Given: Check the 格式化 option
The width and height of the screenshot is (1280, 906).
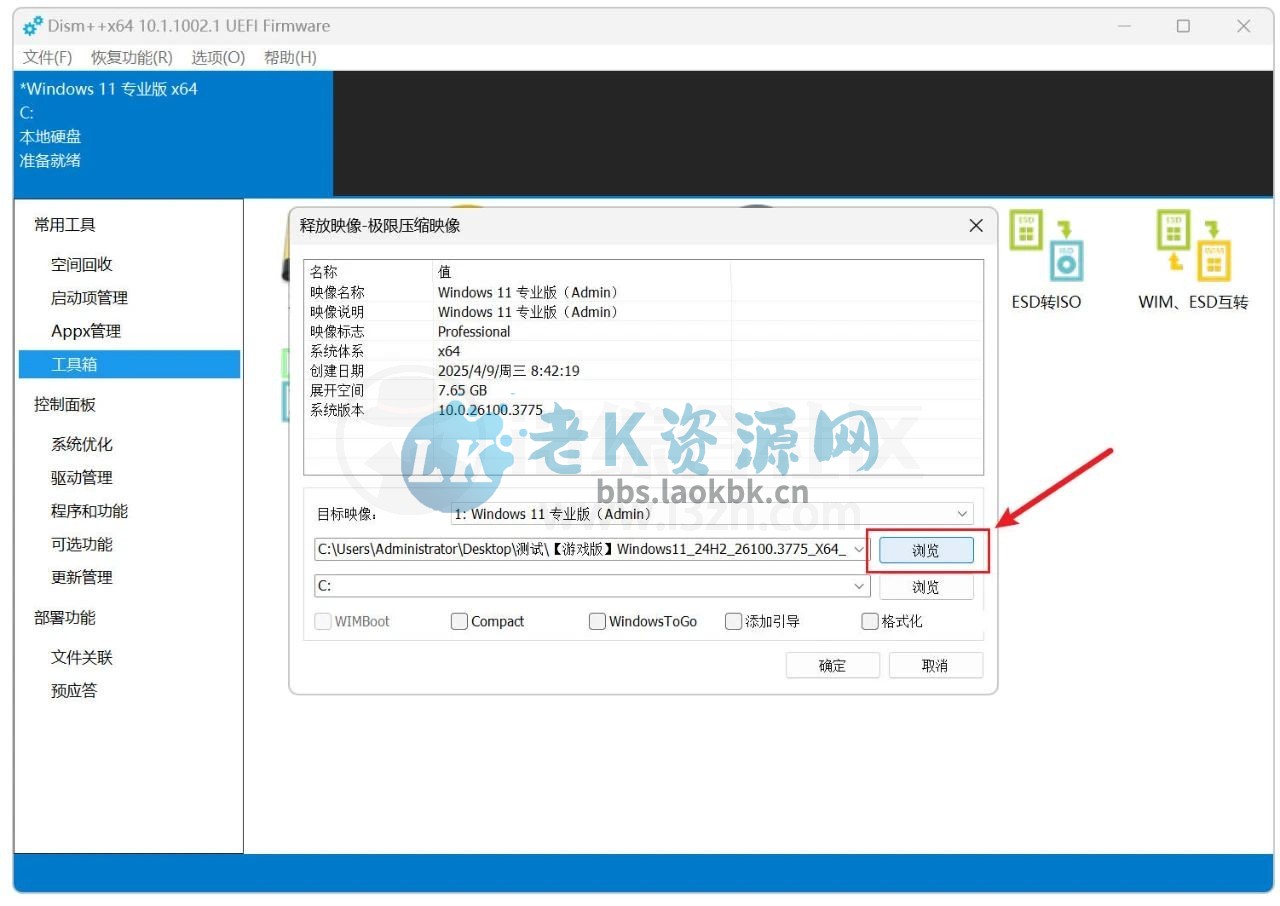Looking at the screenshot, I should 870,621.
